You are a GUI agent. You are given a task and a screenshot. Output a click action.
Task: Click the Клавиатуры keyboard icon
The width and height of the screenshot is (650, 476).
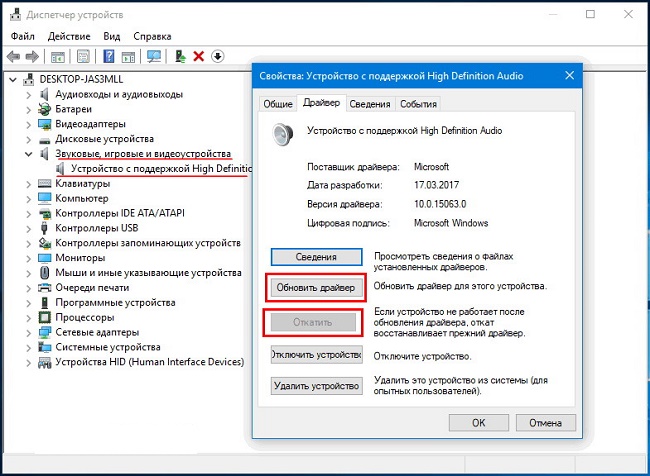(44, 183)
